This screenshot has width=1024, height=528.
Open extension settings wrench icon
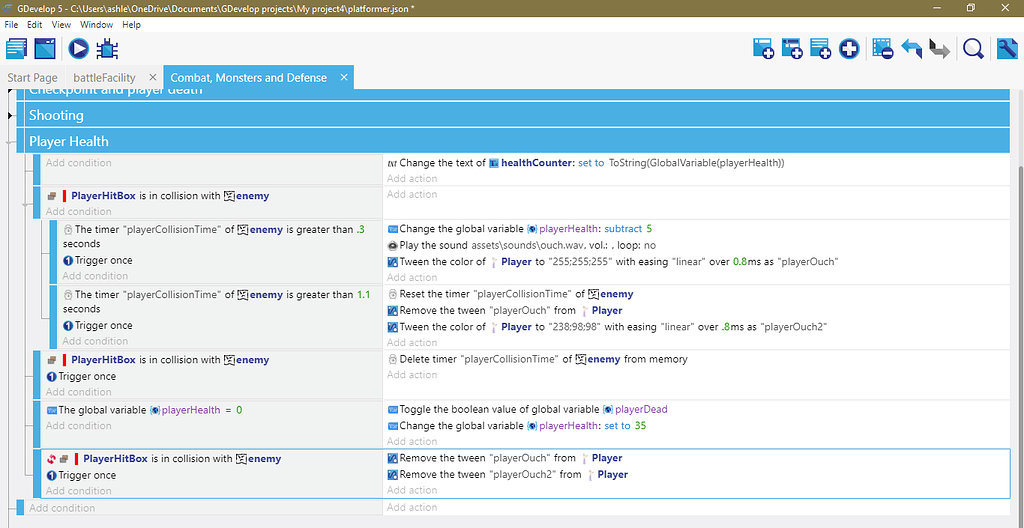tap(1006, 49)
